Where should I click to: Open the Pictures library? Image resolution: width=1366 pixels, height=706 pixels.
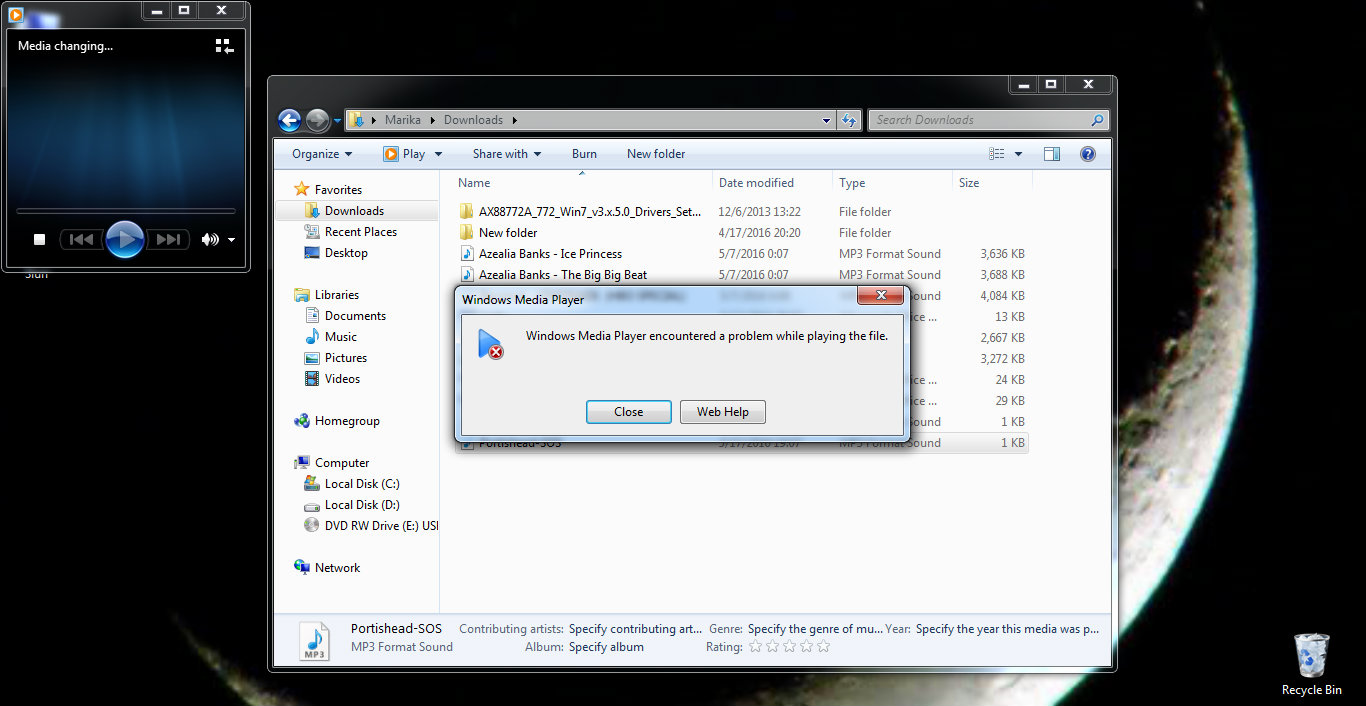point(345,358)
